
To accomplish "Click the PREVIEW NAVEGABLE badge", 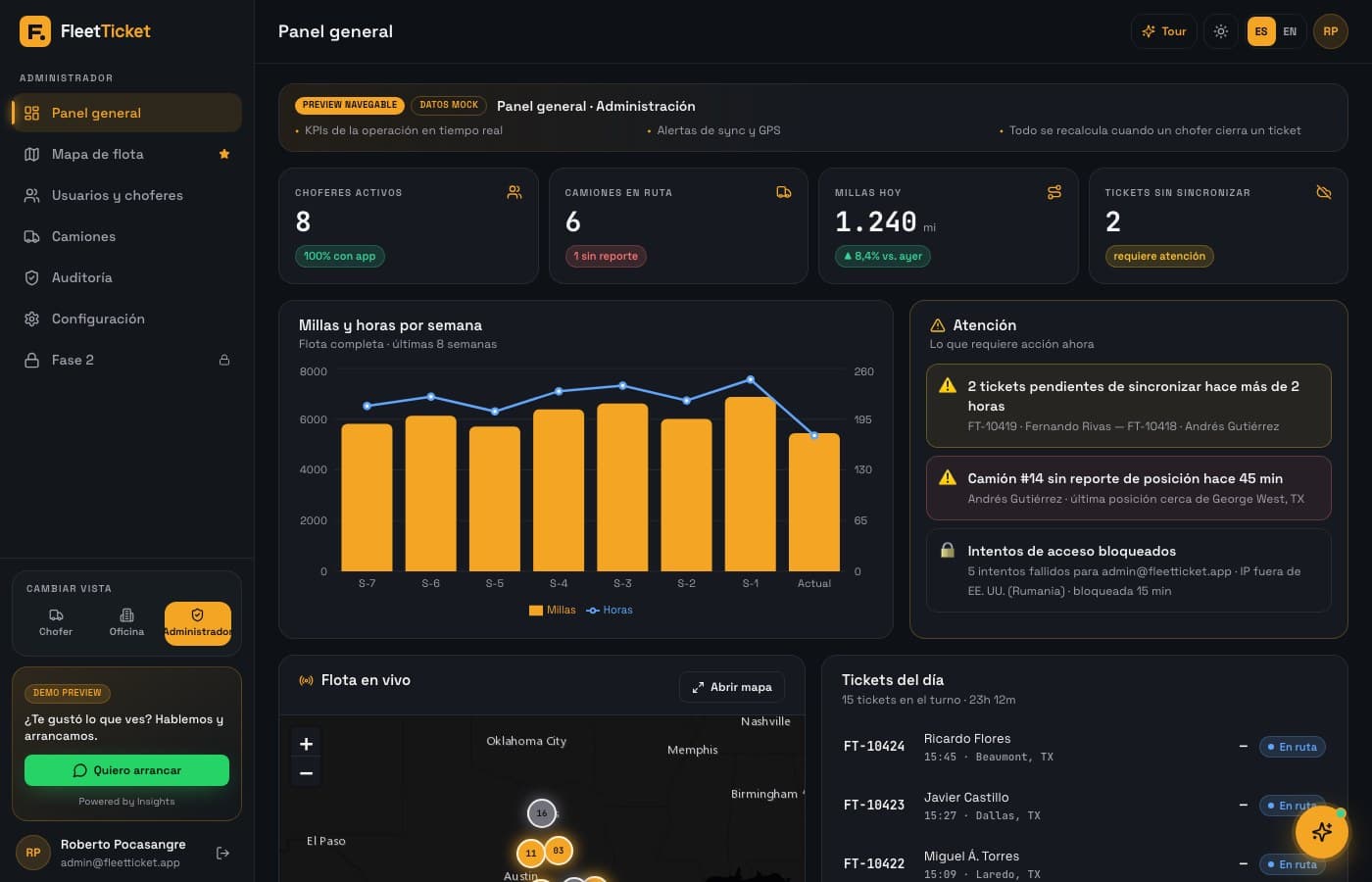I will 350,105.
